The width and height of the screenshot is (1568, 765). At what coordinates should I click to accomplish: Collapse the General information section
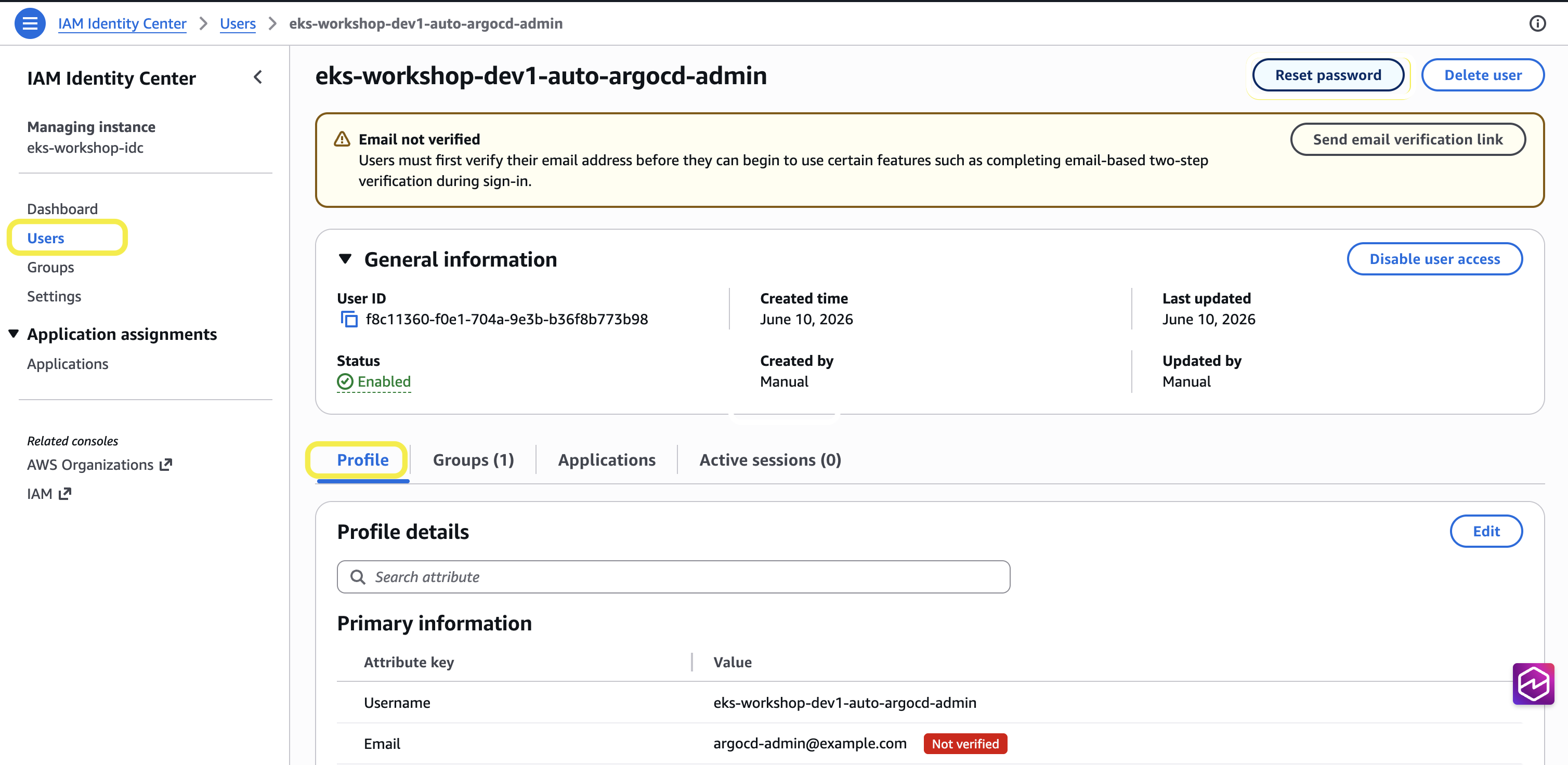point(345,259)
